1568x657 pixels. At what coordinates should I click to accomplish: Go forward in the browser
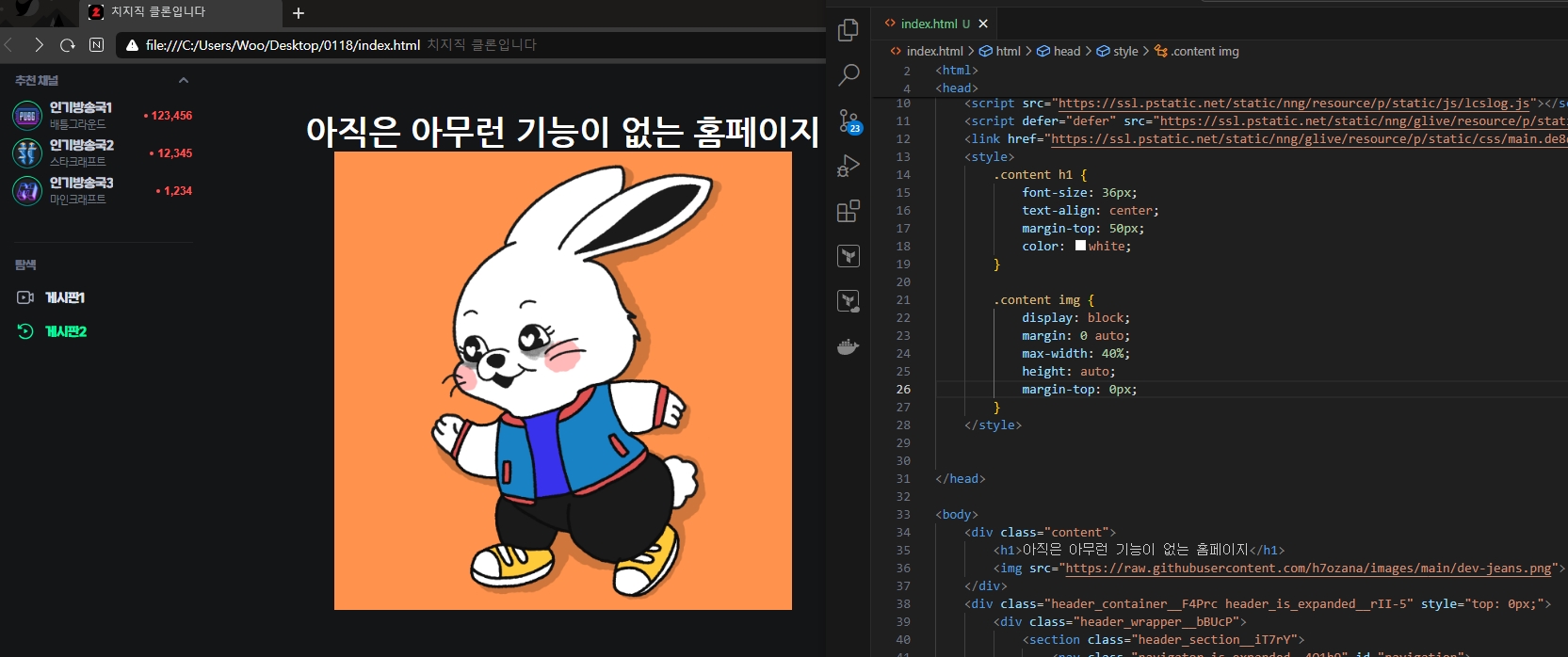(x=39, y=44)
